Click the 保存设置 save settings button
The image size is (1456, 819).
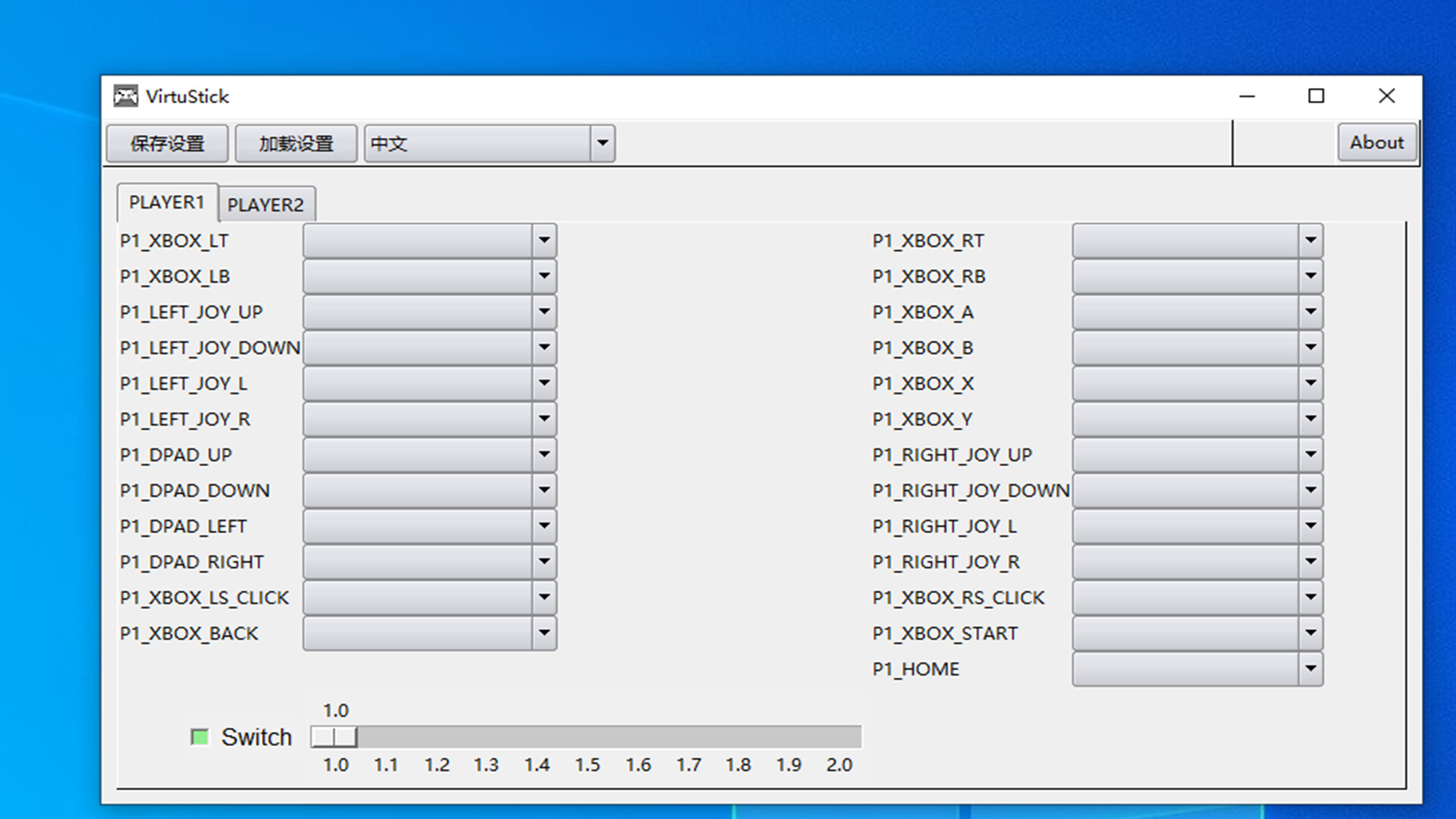[167, 143]
